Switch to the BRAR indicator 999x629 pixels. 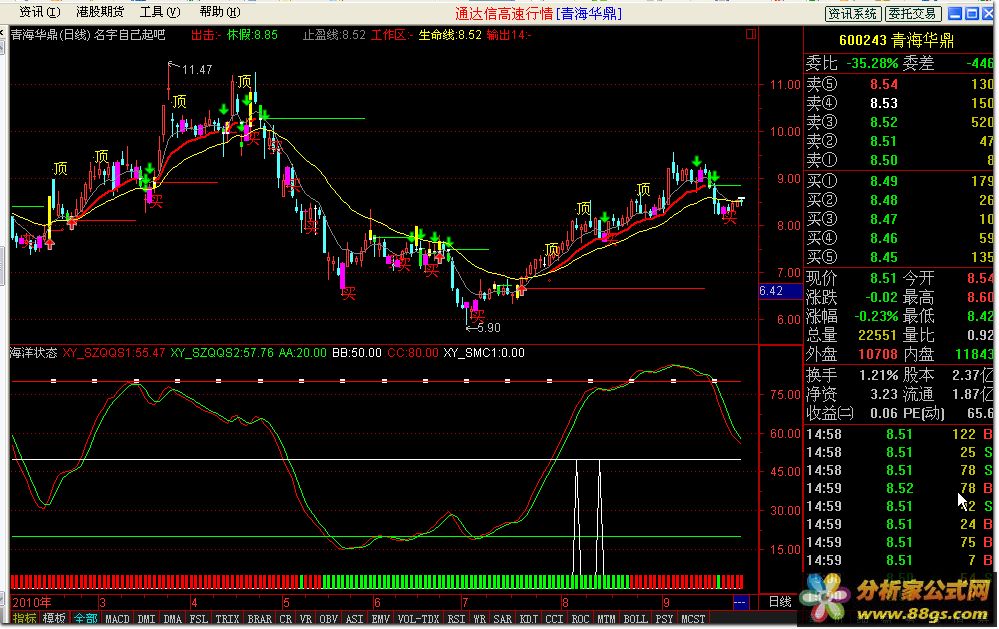coord(259,619)
